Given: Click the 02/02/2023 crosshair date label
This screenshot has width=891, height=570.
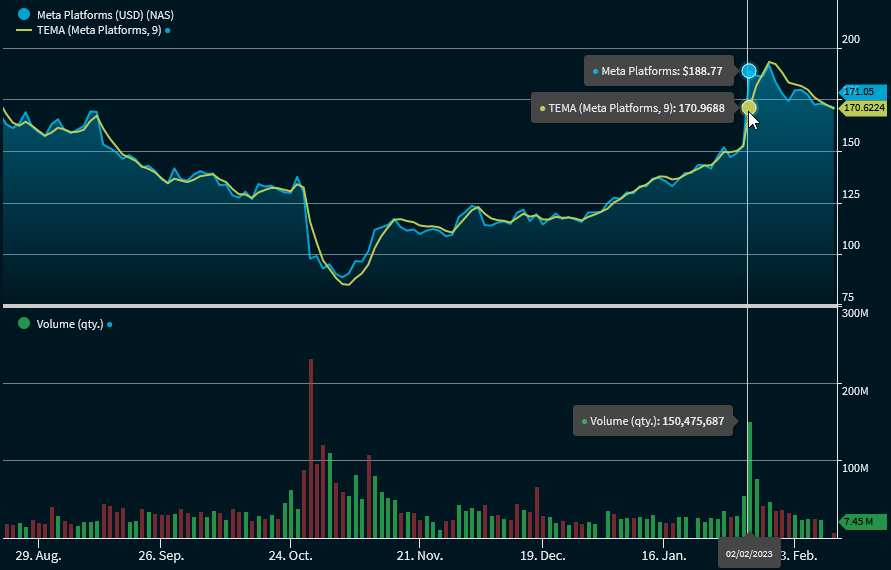Looking at the screenshot, I should click(749, 554).
